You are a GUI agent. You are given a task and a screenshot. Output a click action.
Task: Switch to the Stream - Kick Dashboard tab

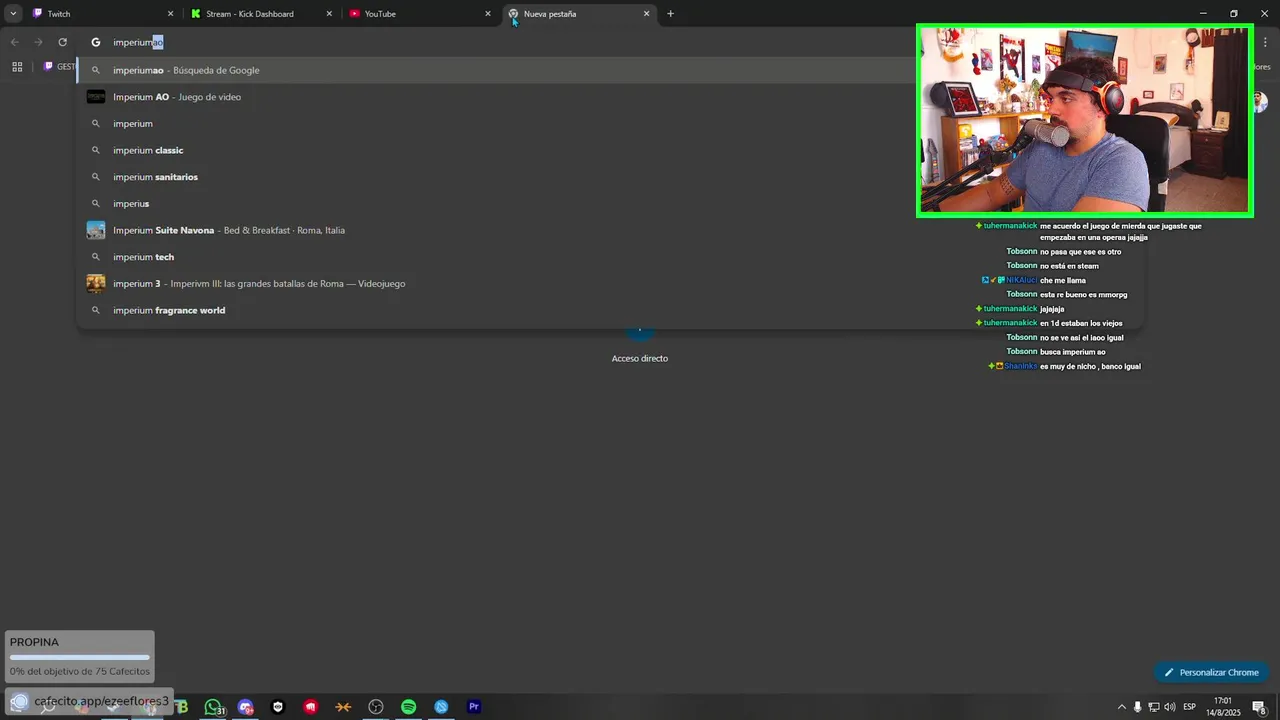pos(262,14)
